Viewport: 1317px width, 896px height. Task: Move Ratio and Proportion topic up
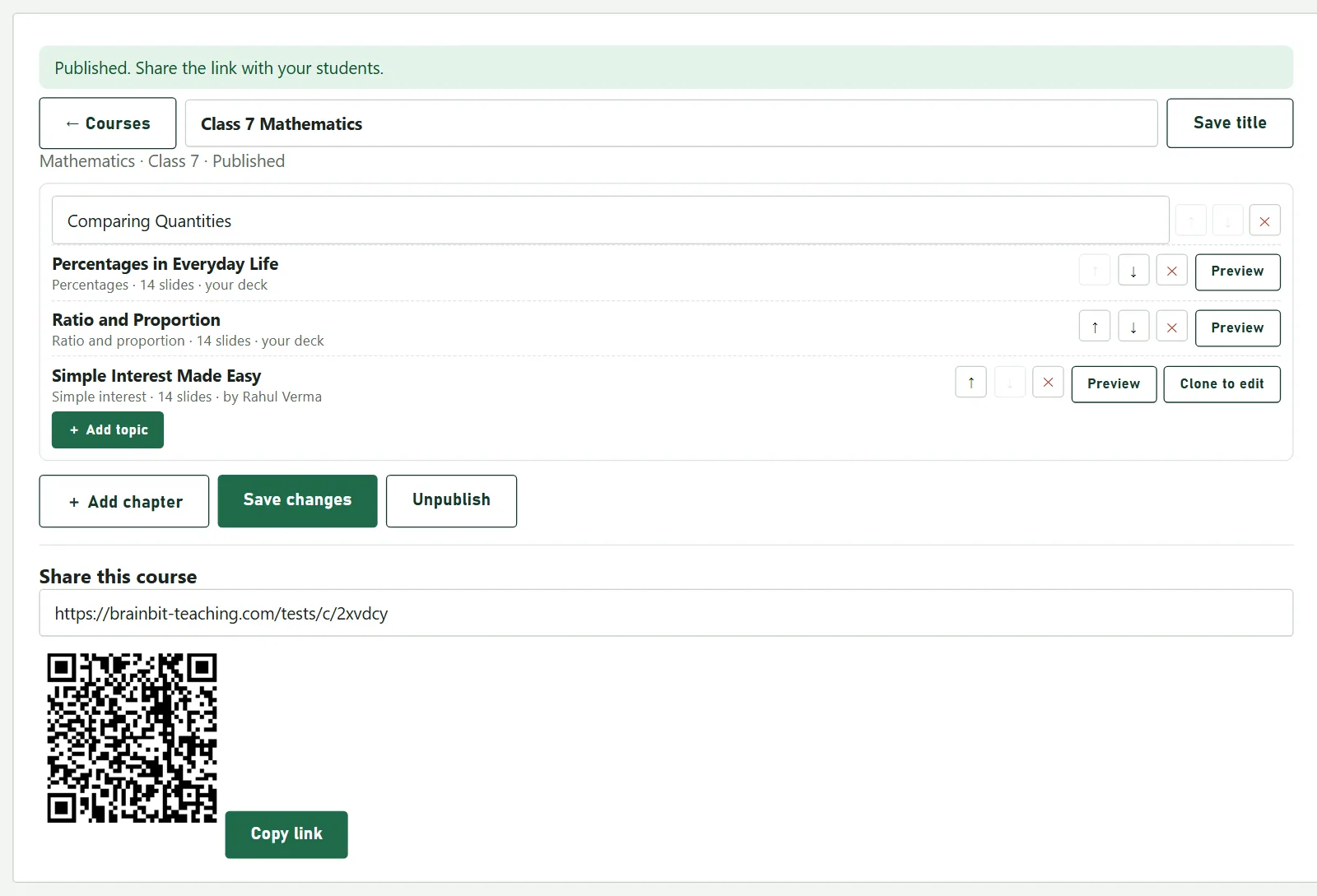click(1094, 327)
